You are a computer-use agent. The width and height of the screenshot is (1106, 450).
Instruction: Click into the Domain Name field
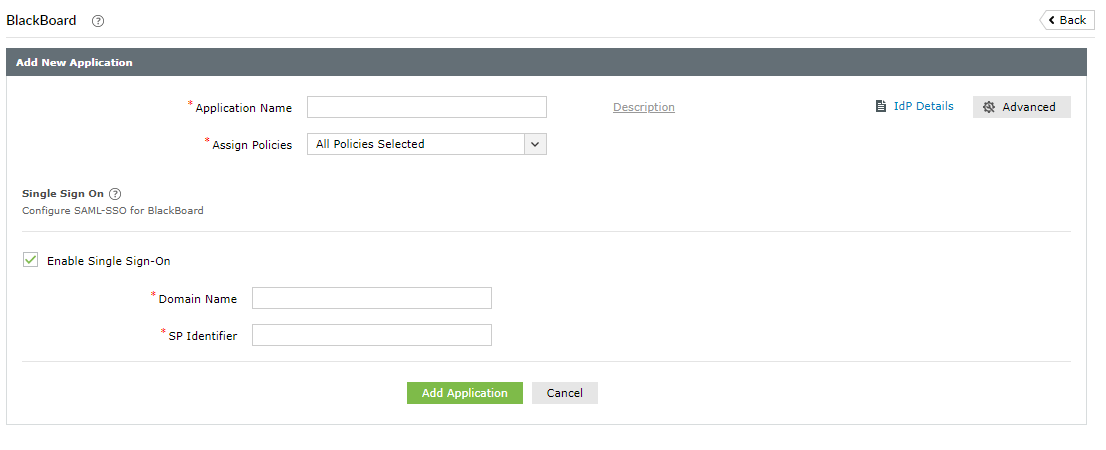(x=371, y=298)
